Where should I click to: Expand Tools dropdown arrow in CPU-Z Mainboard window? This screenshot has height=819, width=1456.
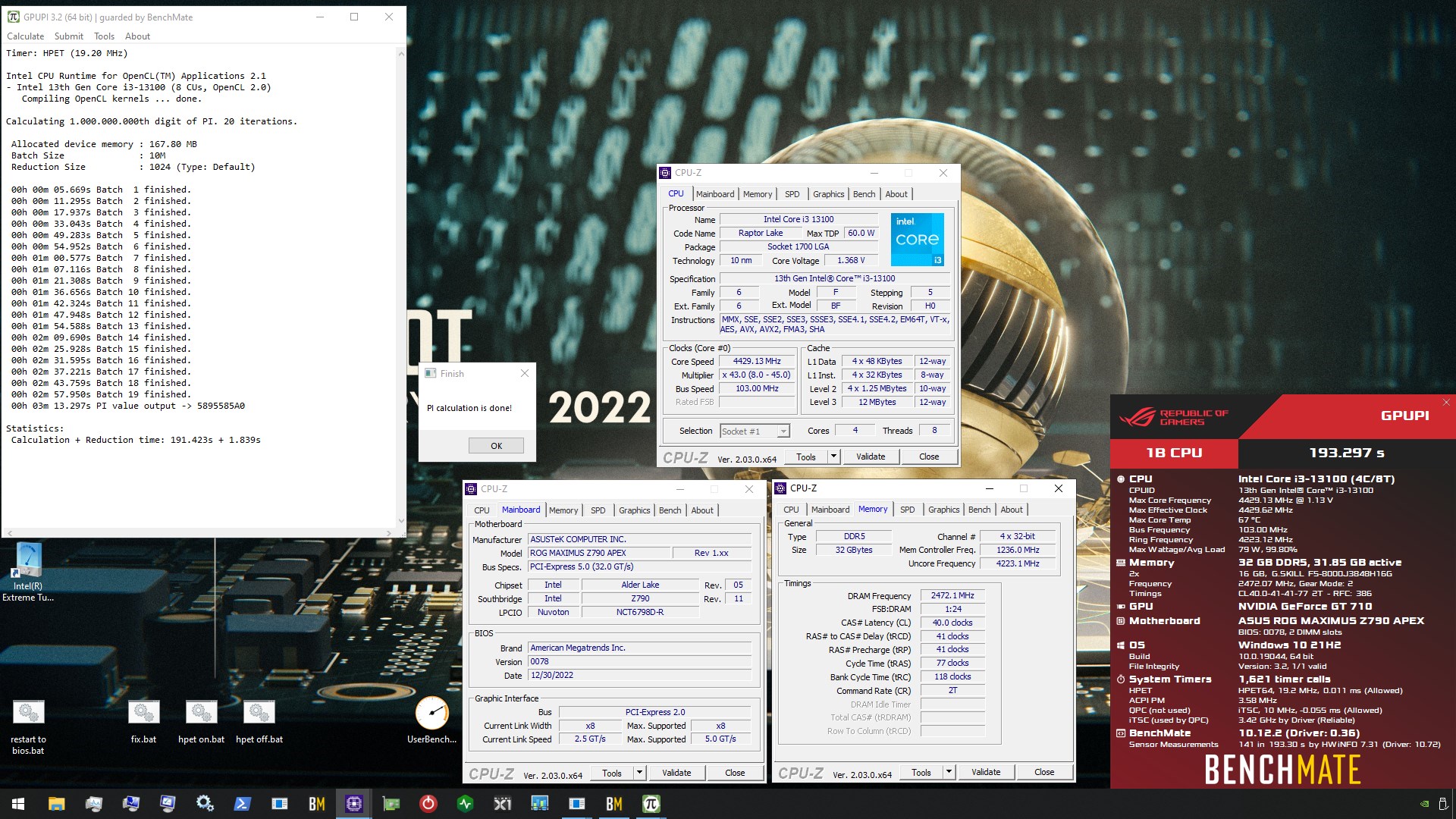tap(639, 773)
